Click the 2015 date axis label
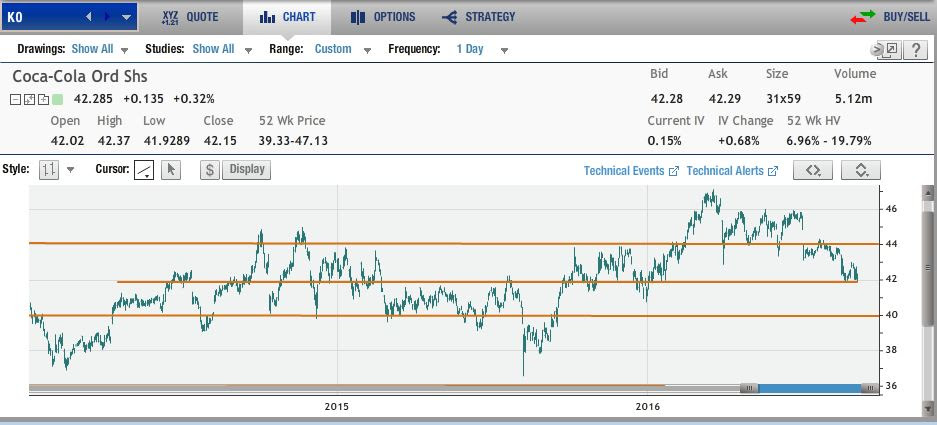 pyautogui.click(x=336, y=406)
